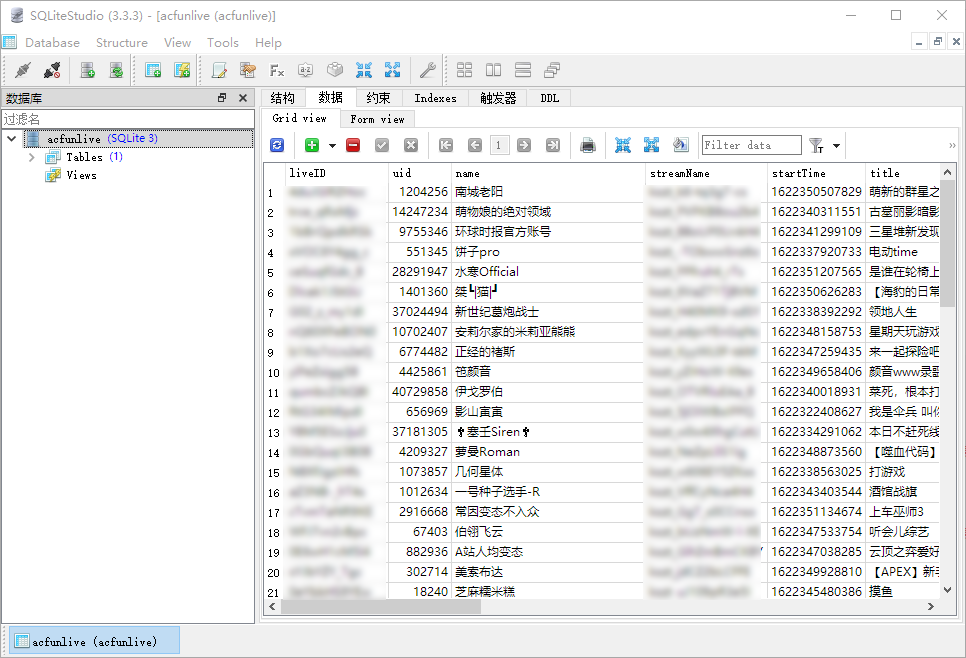Switch to the 触发器 tab

click(x=498, y=98)
